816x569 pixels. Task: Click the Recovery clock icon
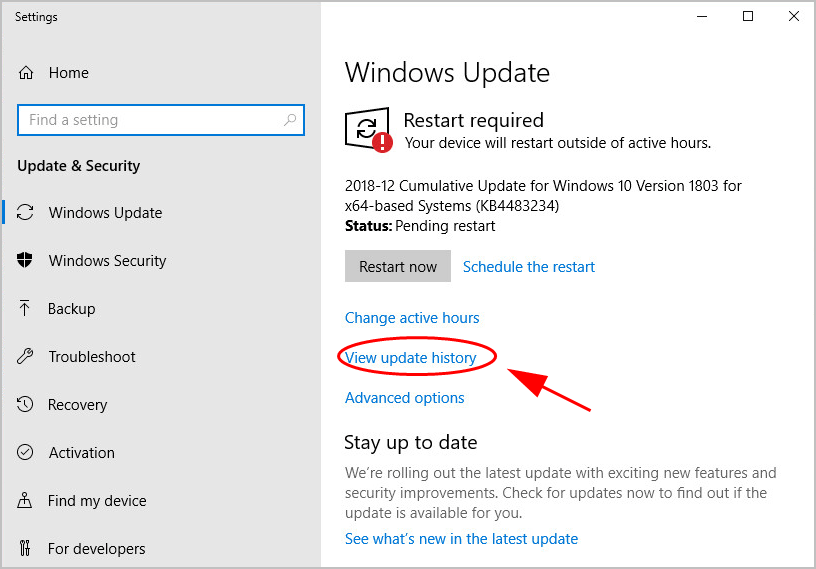pos(26,405)
